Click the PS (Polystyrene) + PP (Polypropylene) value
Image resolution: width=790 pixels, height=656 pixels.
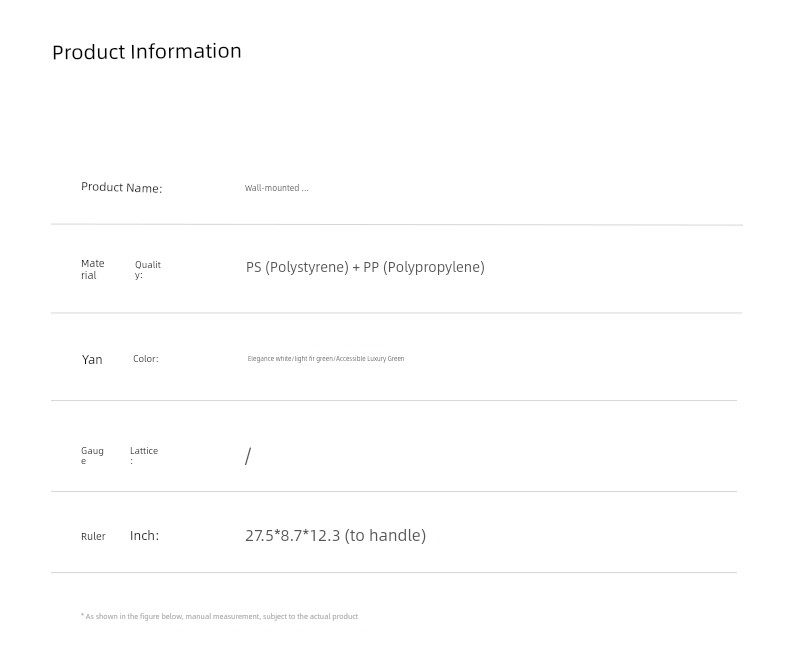[365, 267]
